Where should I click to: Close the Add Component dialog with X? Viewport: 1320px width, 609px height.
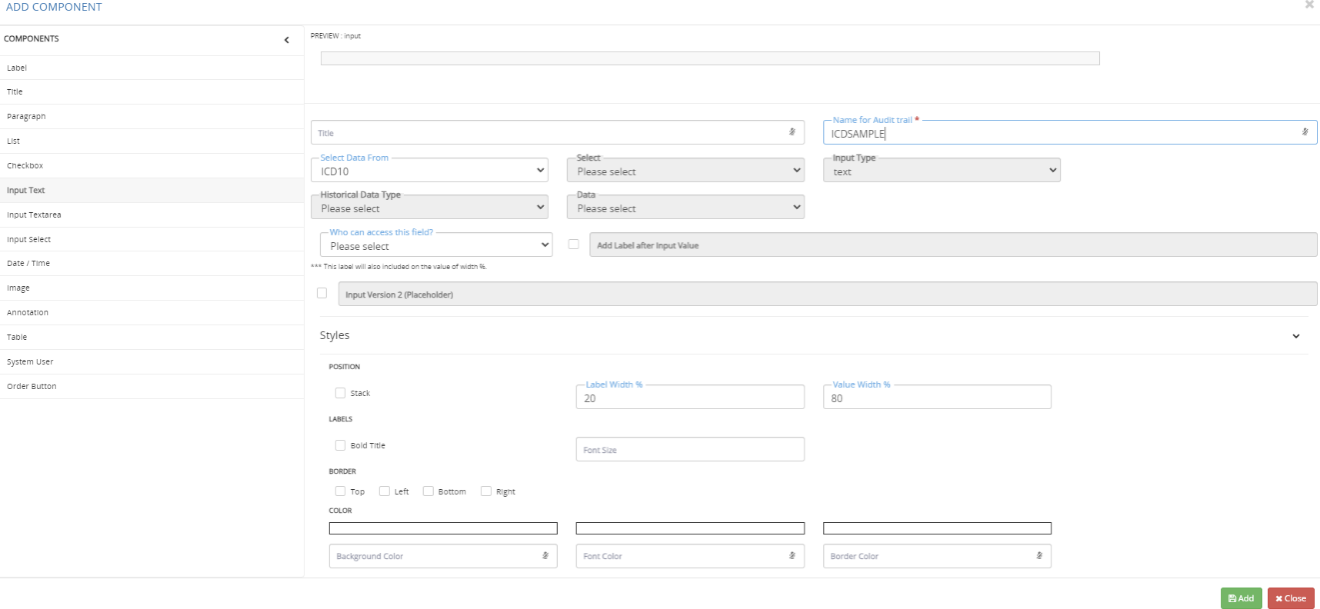[1309, 5]
